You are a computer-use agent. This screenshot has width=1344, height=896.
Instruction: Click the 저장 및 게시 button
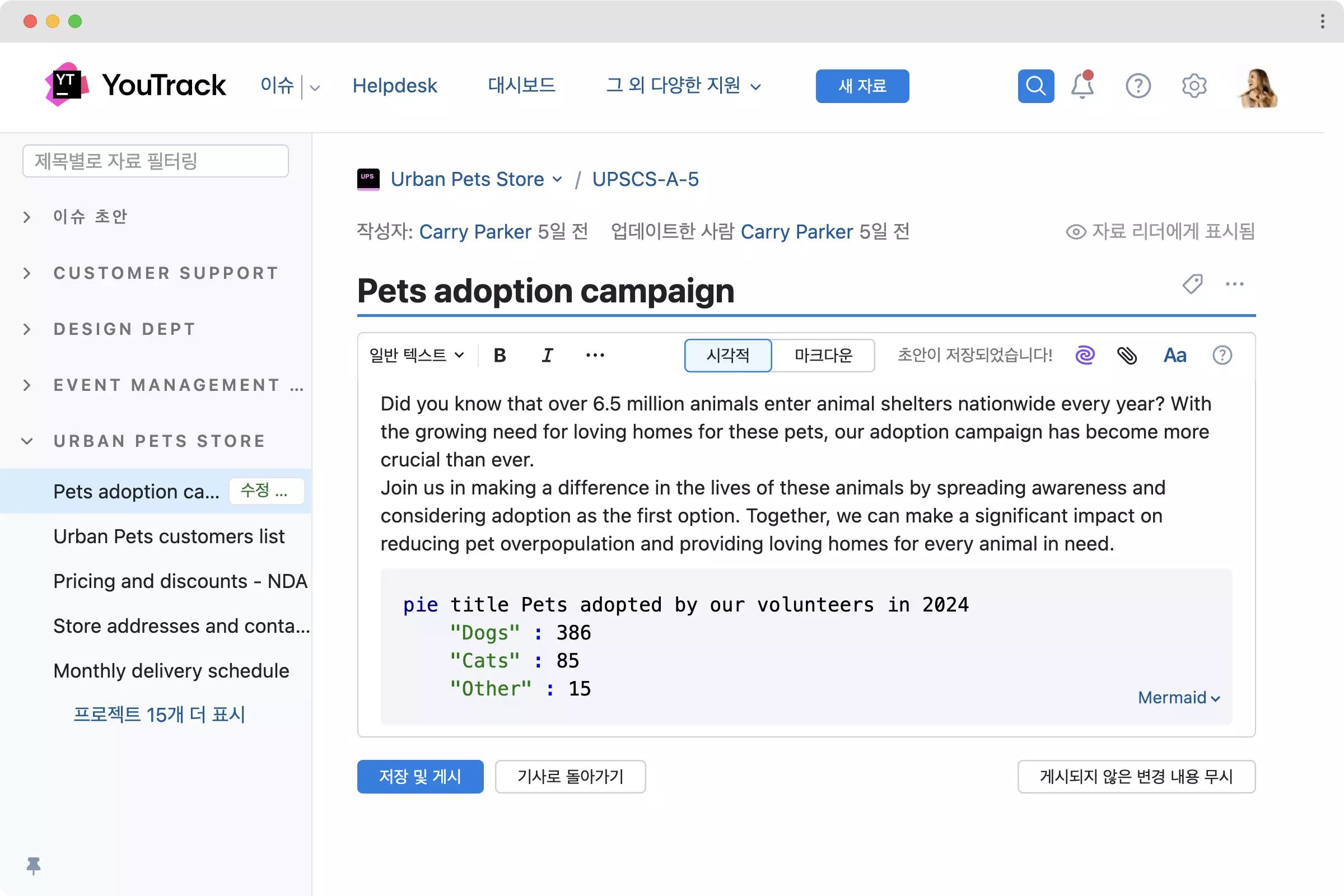(420, 777)
